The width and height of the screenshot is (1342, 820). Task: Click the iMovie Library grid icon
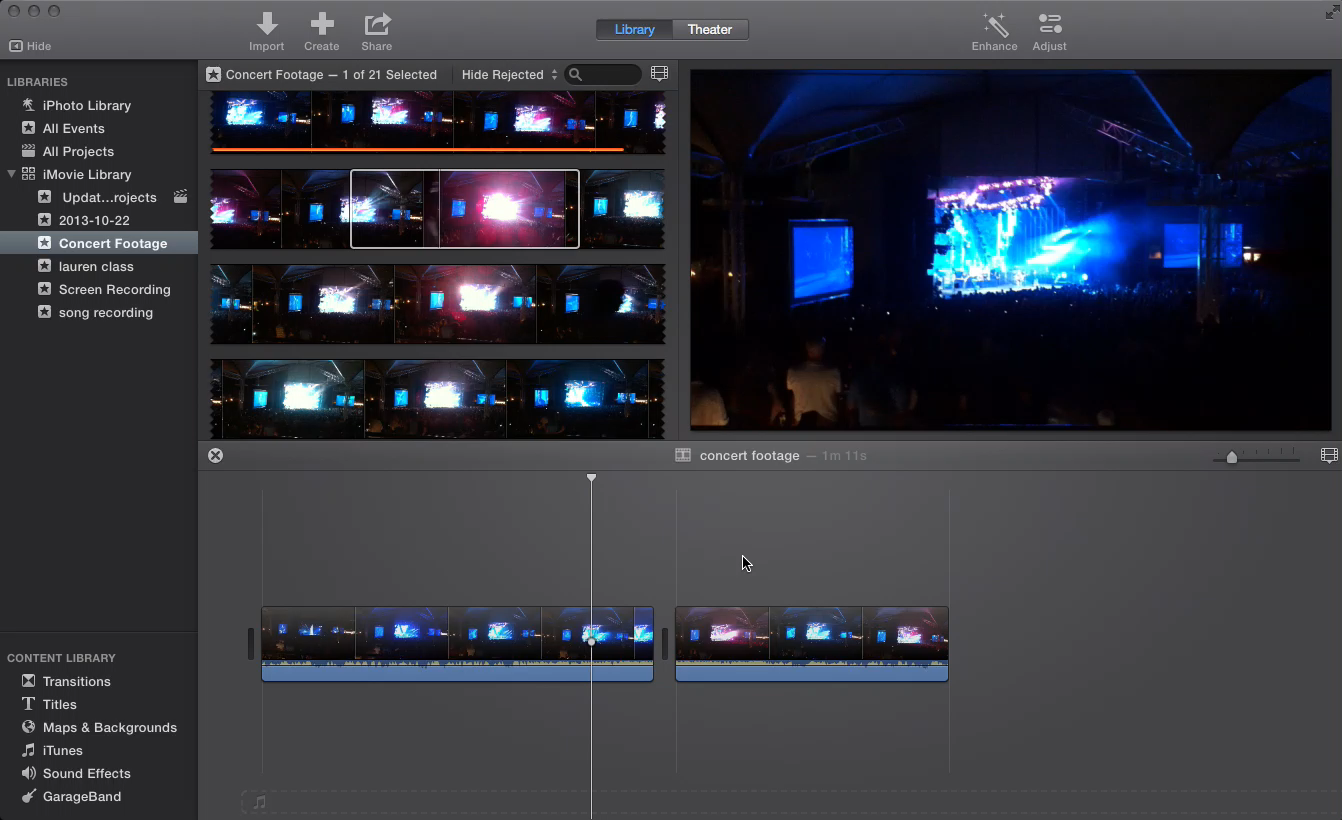click(28, 174)
